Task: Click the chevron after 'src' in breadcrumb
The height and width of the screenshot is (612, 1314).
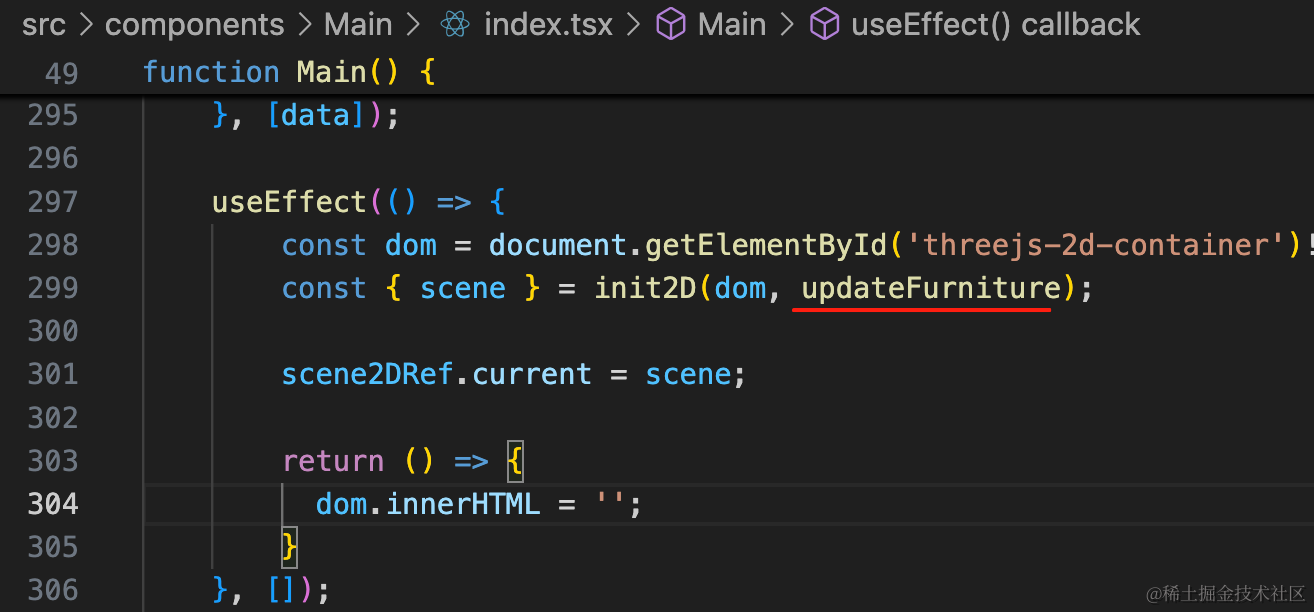Action: [x=86, y=25]
